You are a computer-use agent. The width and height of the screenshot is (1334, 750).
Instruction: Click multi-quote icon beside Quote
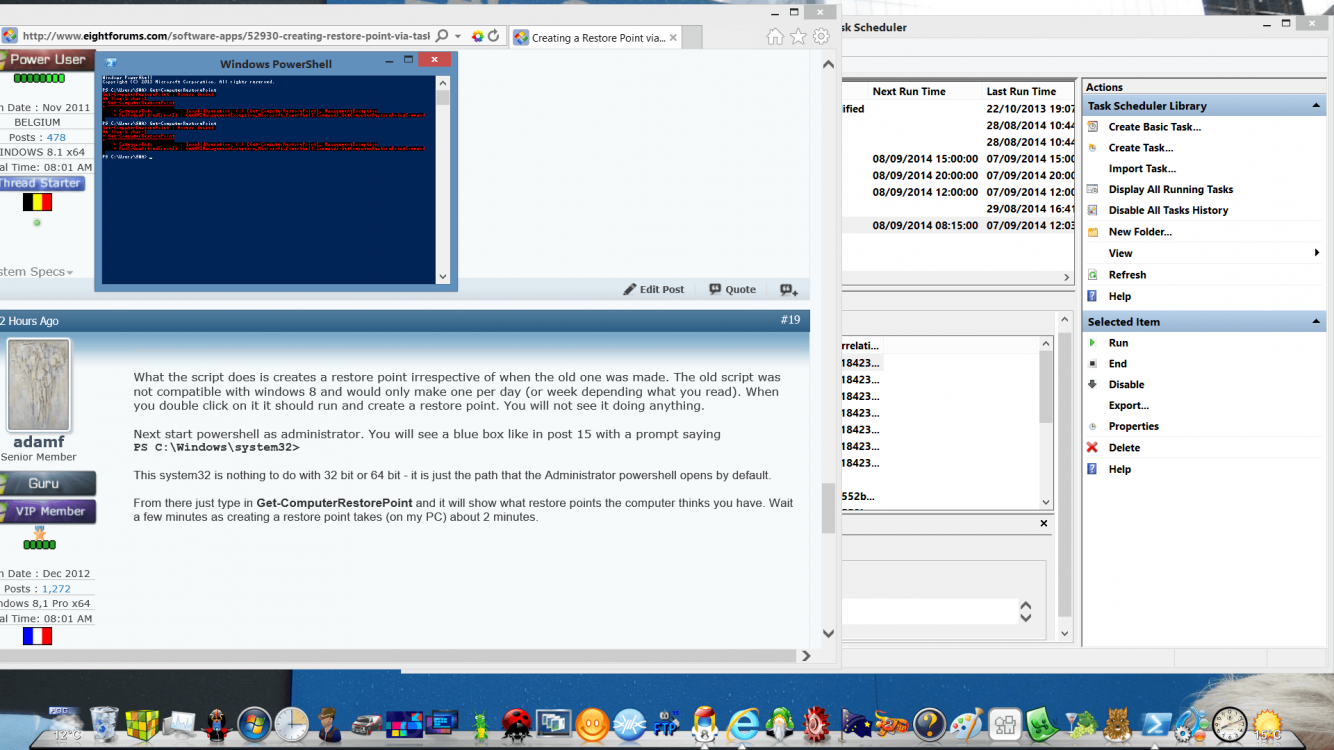click(x=789, y=290)
